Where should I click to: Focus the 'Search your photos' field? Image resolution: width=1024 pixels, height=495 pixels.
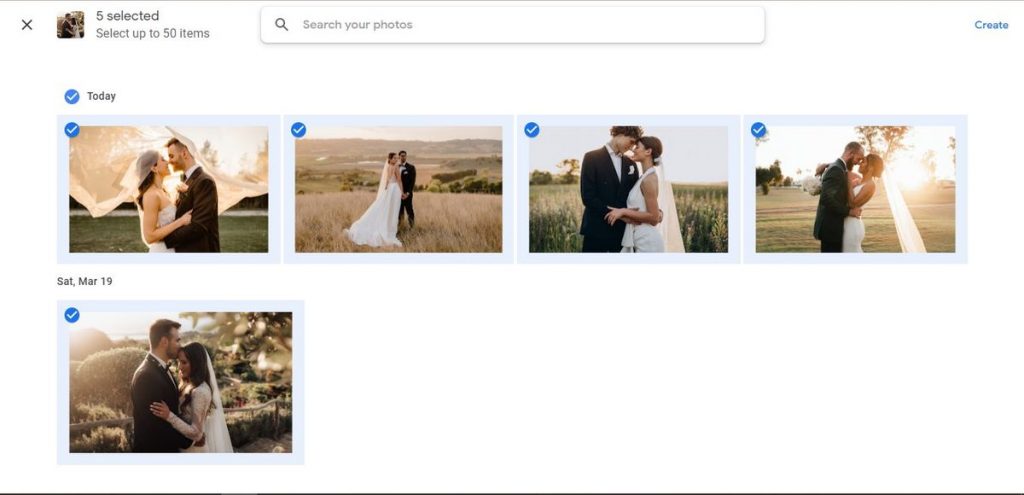click(x=520, y=25)
